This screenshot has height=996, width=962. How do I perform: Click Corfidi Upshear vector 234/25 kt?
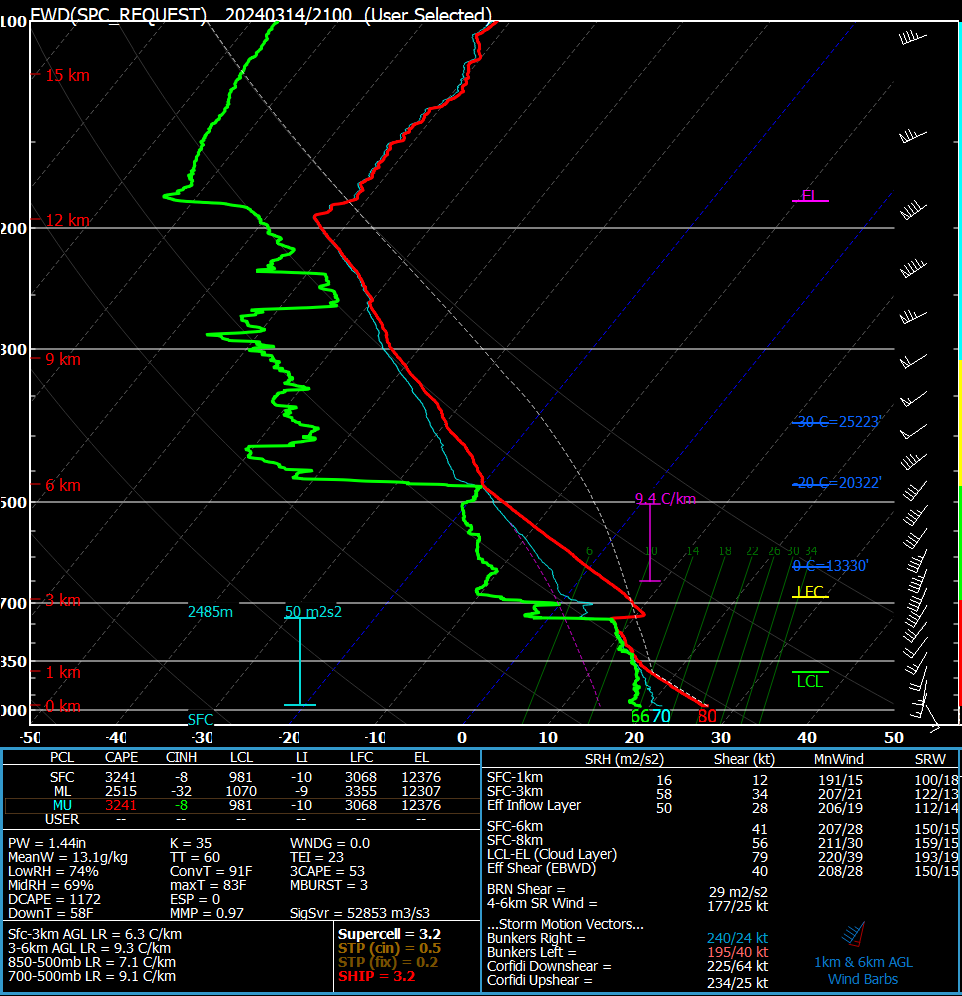738,983
